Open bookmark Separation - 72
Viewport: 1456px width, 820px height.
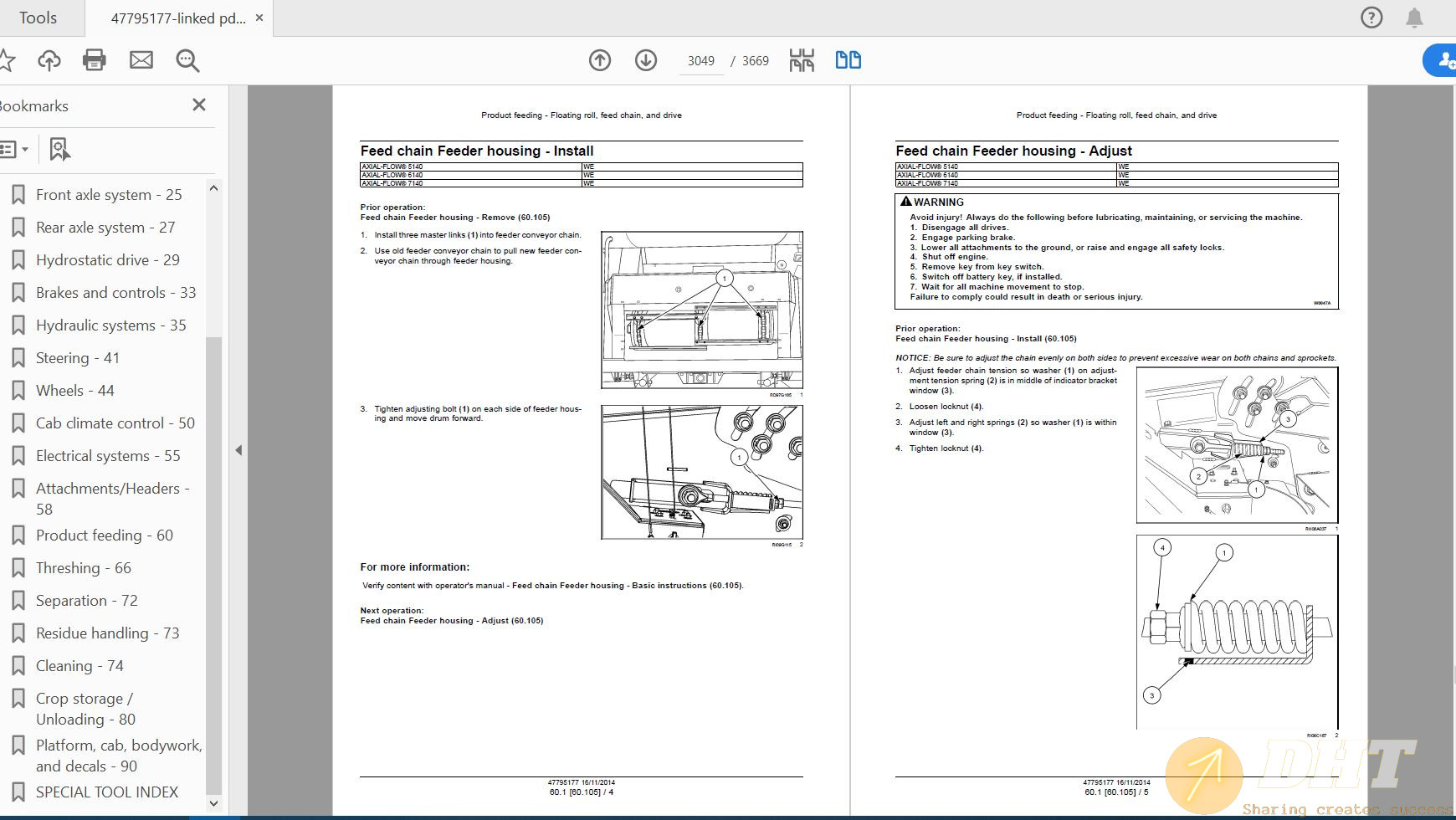point(87,601)
